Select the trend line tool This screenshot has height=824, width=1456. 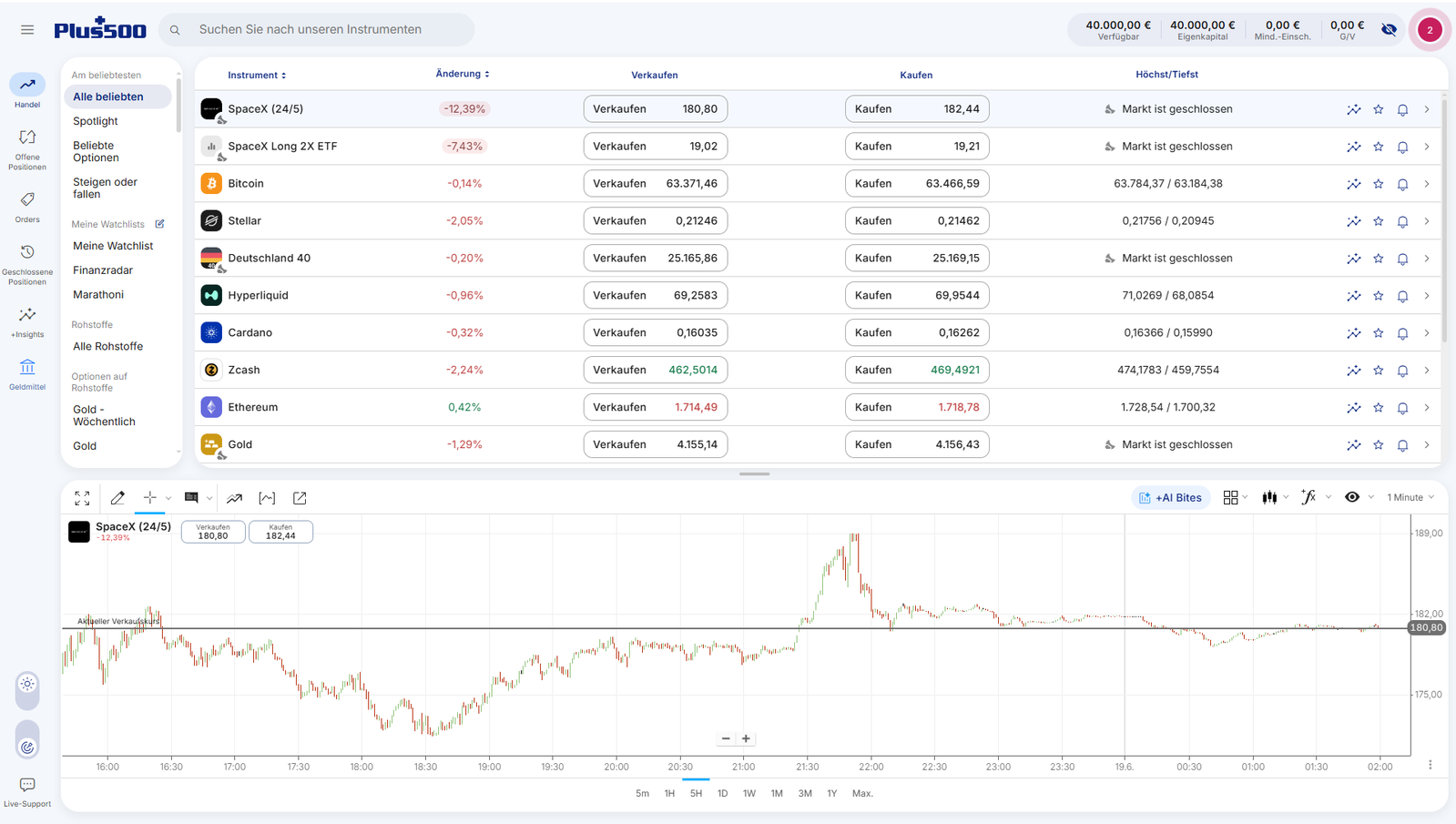pyautogui.click(x=234, y=498)
